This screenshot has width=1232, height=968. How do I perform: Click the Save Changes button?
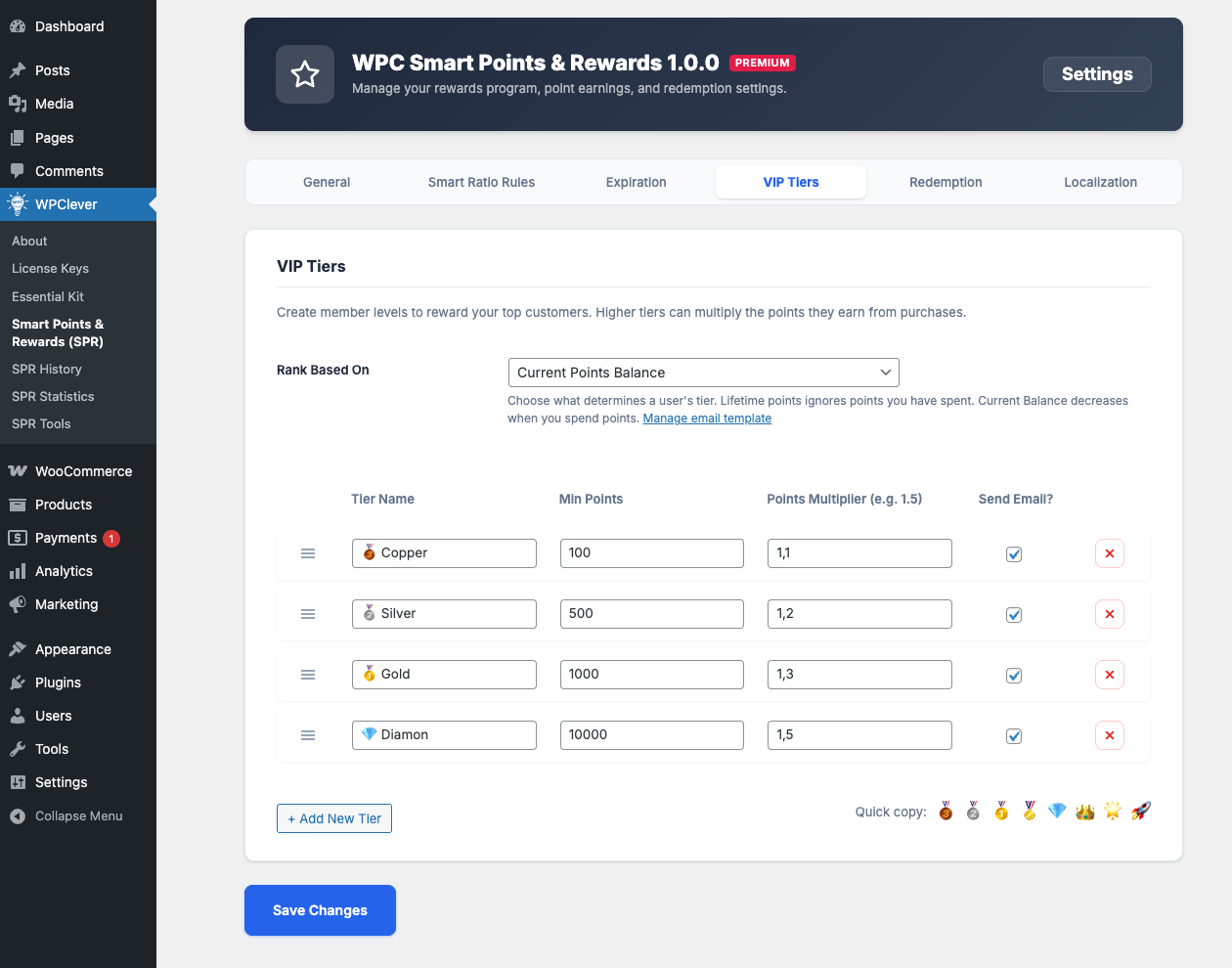[x=320, y=910]
